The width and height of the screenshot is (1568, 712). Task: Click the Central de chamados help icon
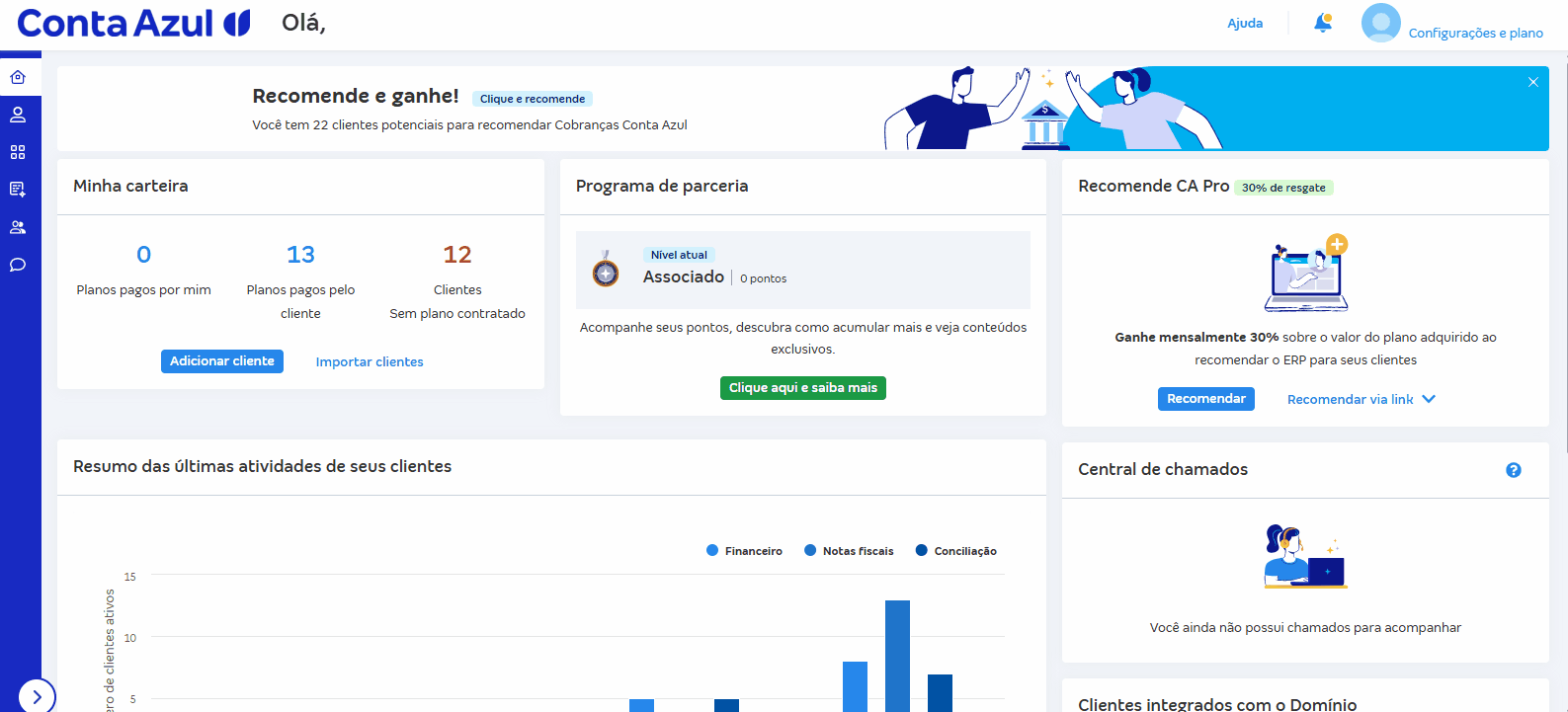click(x=1513, y=470)
